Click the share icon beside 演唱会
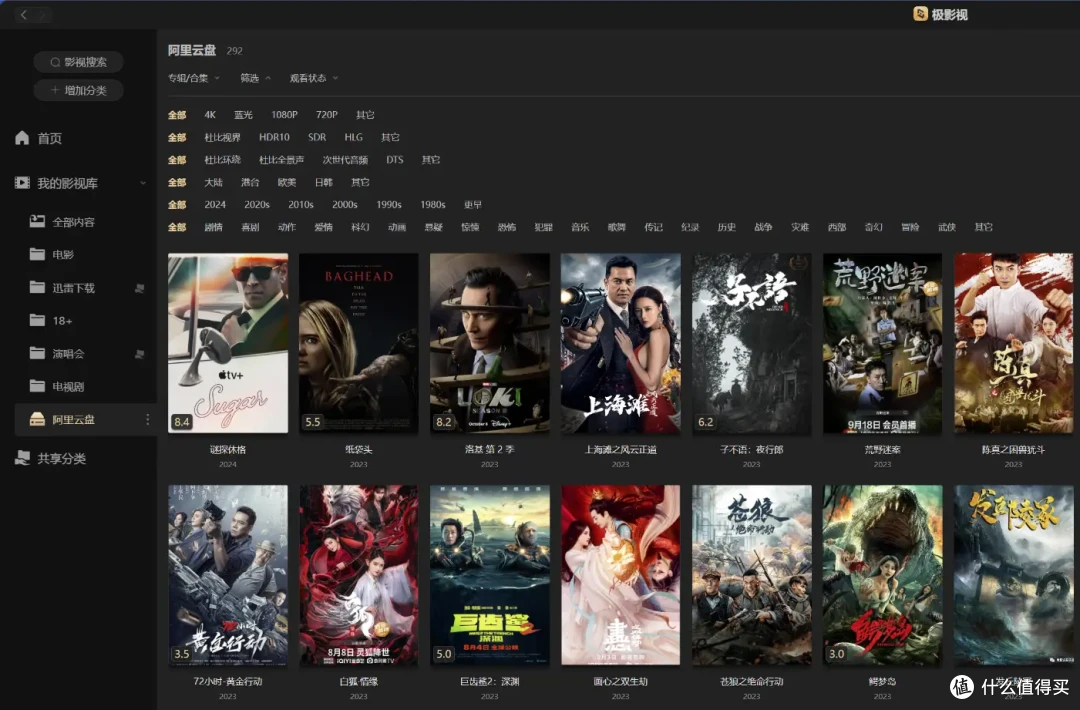The width and height of the screenshot is (1080, 710). pyautogui.click(x=139, y=354)
